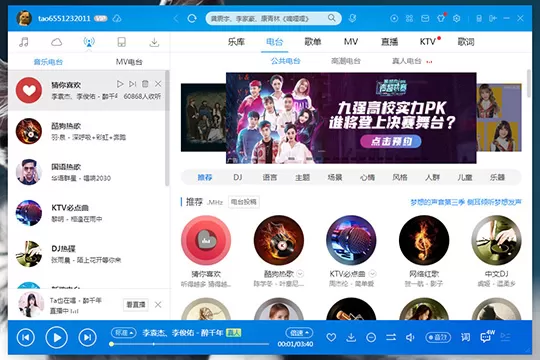The image size is (540, 360).
Task: Open the 标准 quality dropdown
Action: click(x=124, y=333)
